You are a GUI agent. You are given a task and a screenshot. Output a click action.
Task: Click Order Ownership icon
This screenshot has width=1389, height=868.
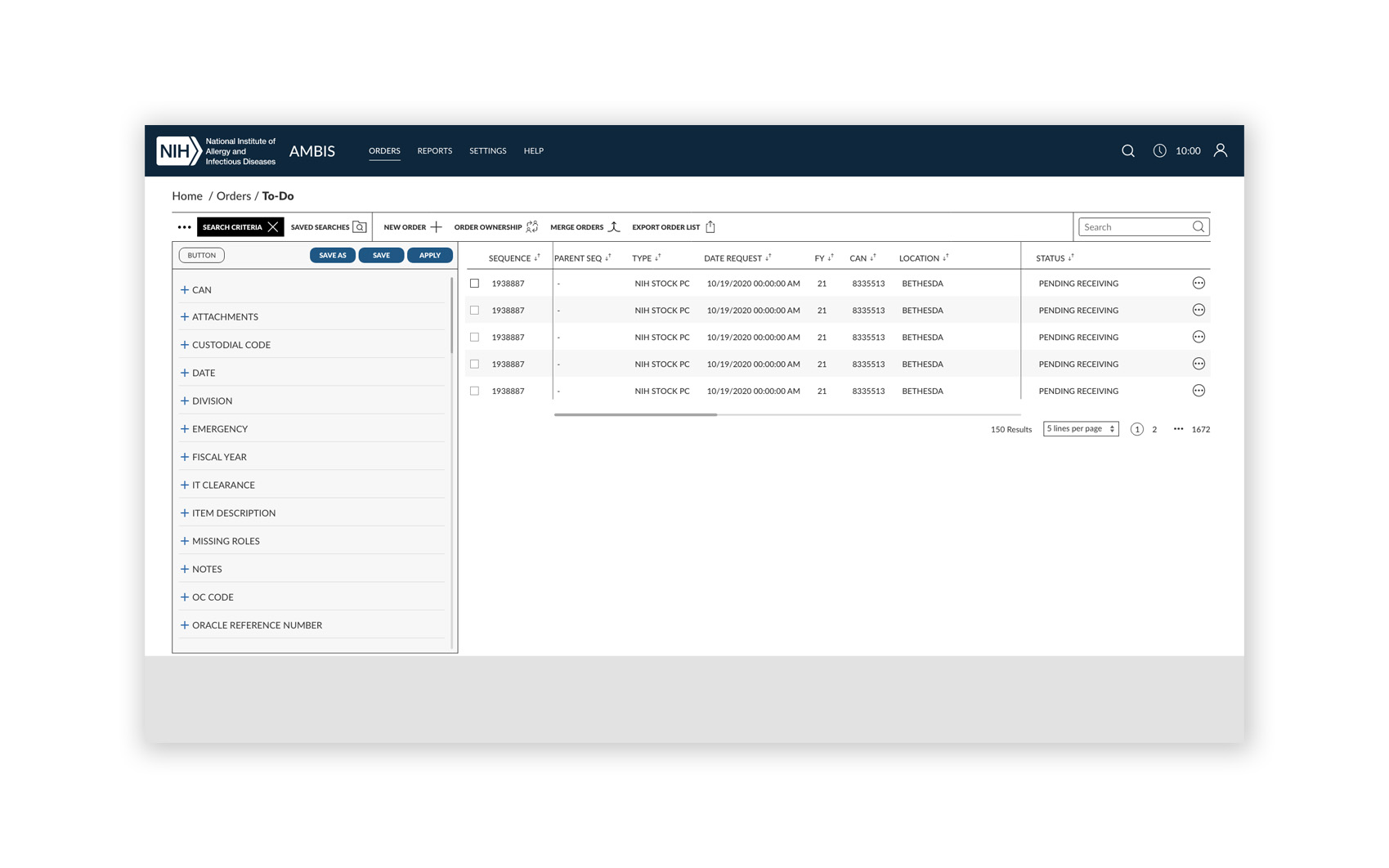point(532,227)
